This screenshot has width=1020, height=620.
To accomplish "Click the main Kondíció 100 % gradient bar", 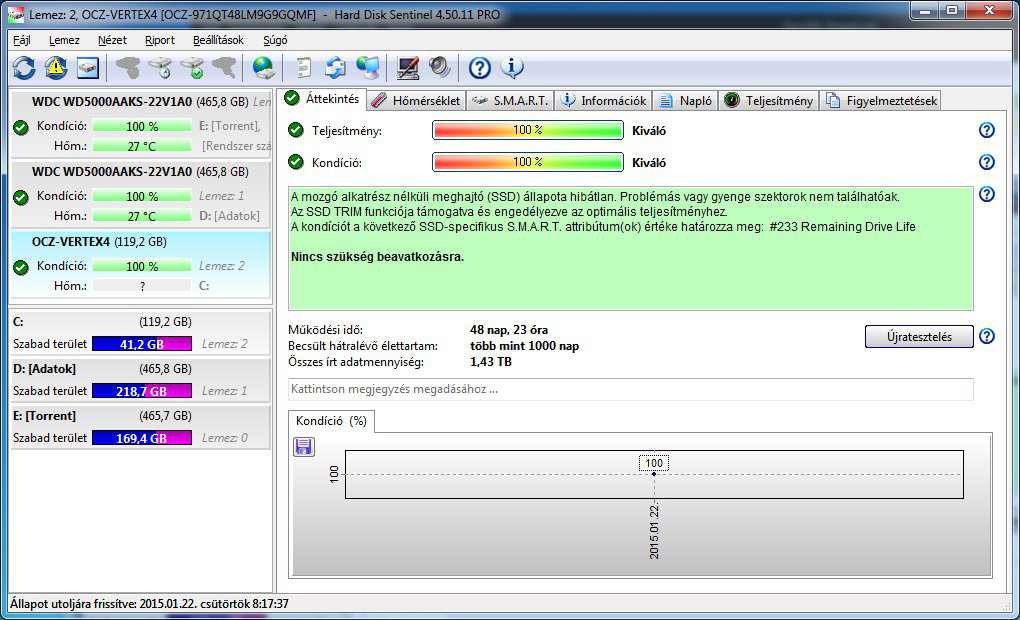I will [x=528, y=162].
